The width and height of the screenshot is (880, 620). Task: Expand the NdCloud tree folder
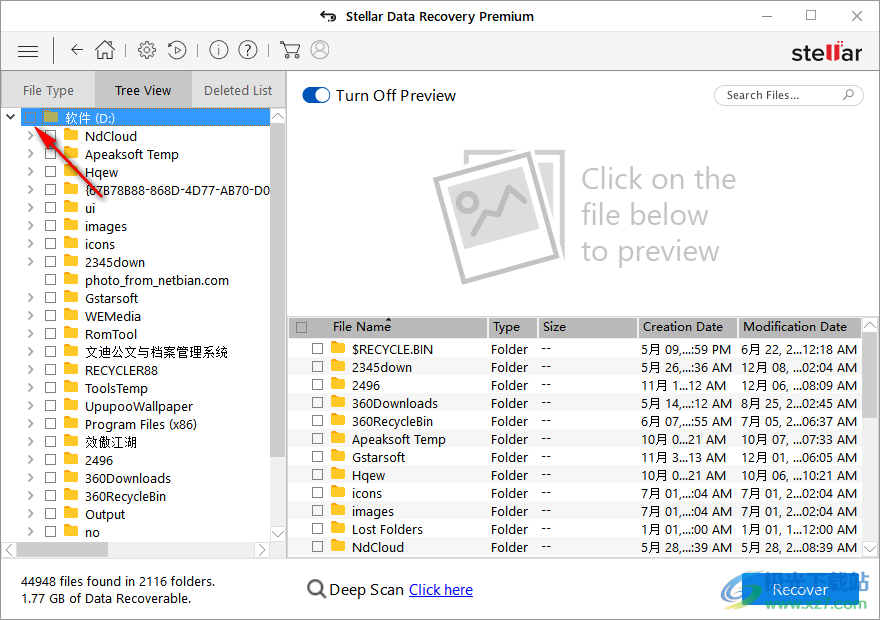30,135
